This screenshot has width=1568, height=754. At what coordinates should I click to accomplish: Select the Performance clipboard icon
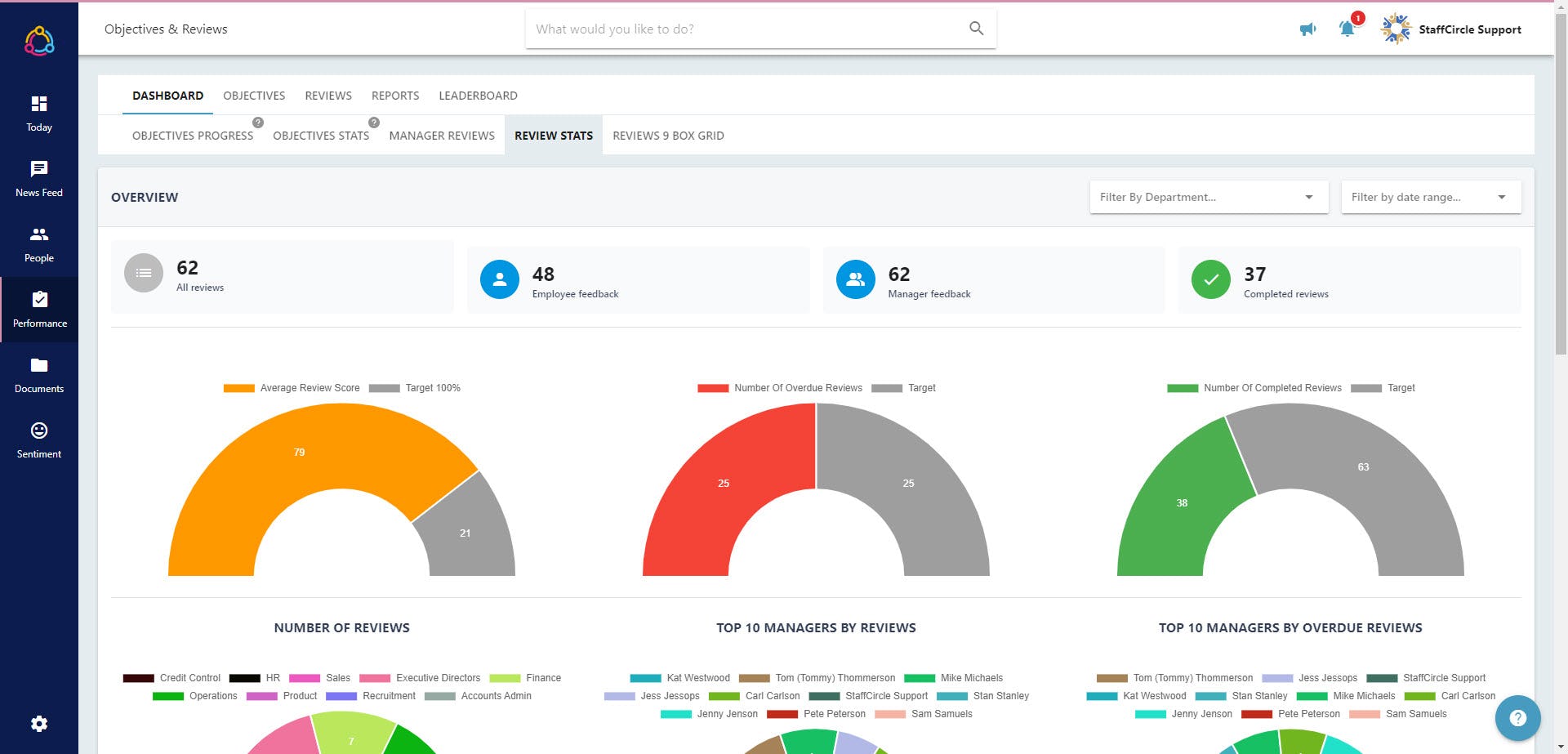(39, 300)
